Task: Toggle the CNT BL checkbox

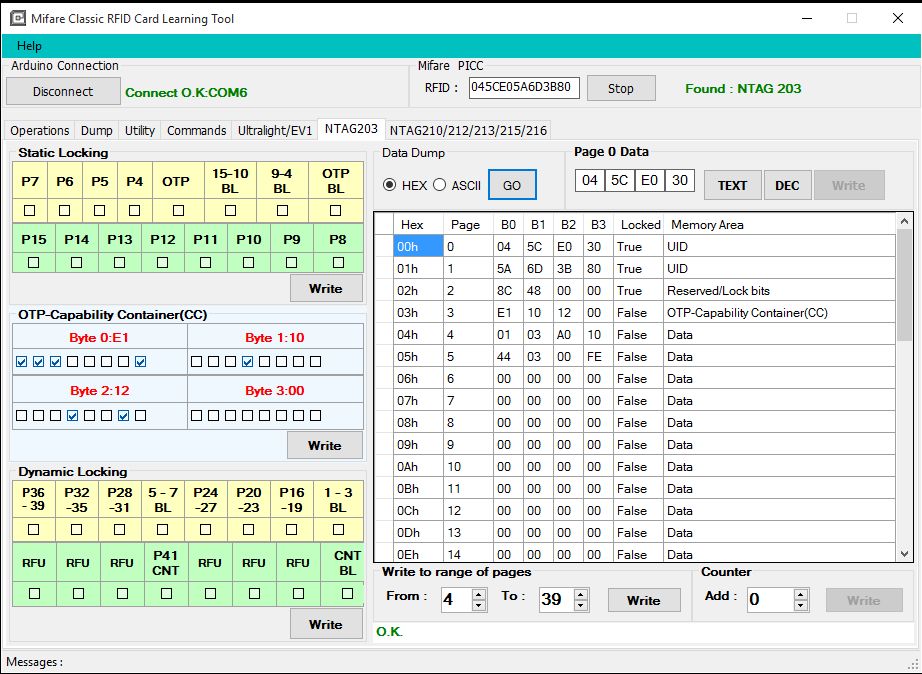Action: pos(348,593)
